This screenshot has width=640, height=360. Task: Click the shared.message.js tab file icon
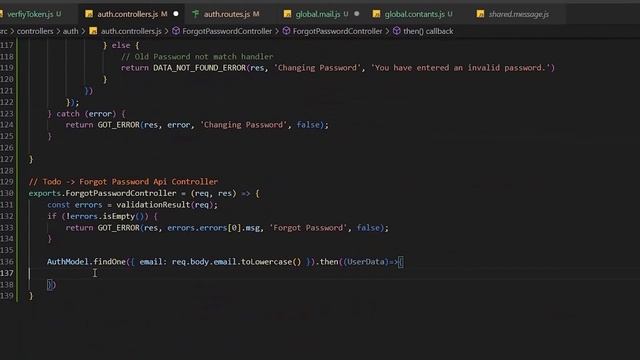tap(480, 14)
